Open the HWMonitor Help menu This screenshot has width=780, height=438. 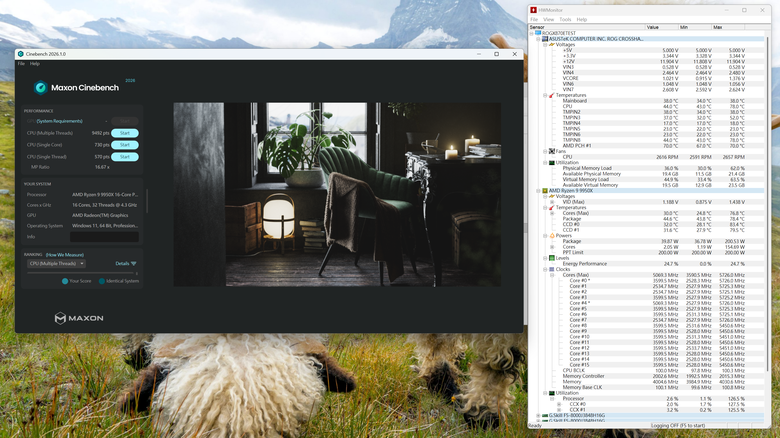[582, 19]
